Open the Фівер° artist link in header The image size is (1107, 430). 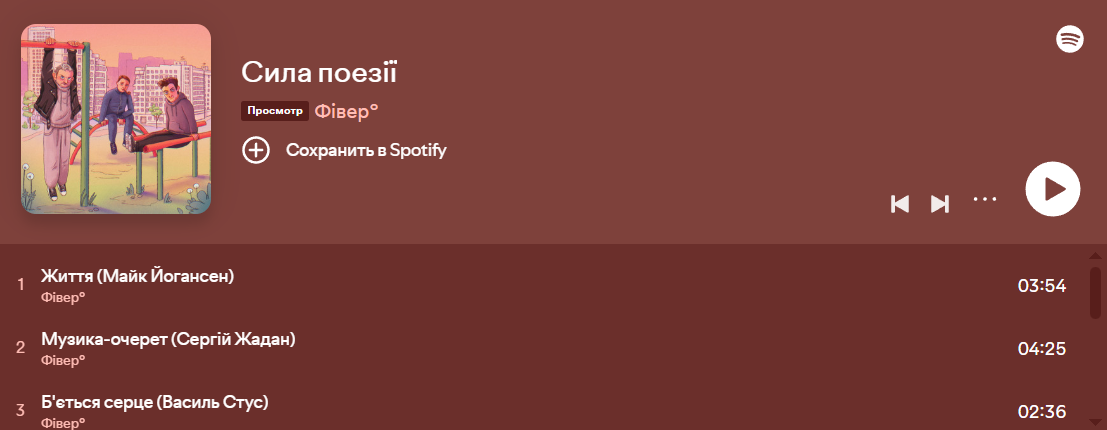pos(346,111)
